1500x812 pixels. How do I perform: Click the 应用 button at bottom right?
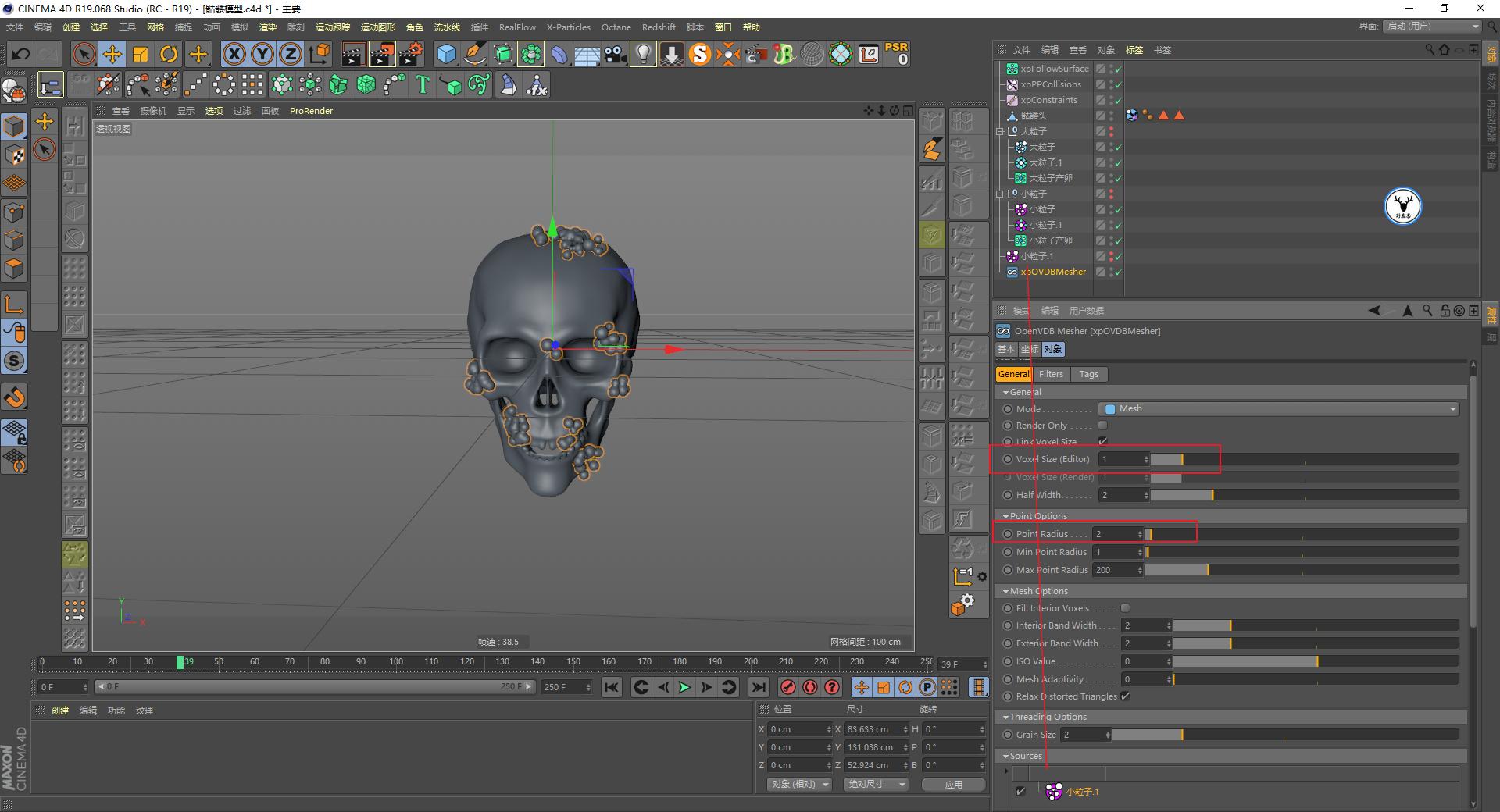click(953, 784)
